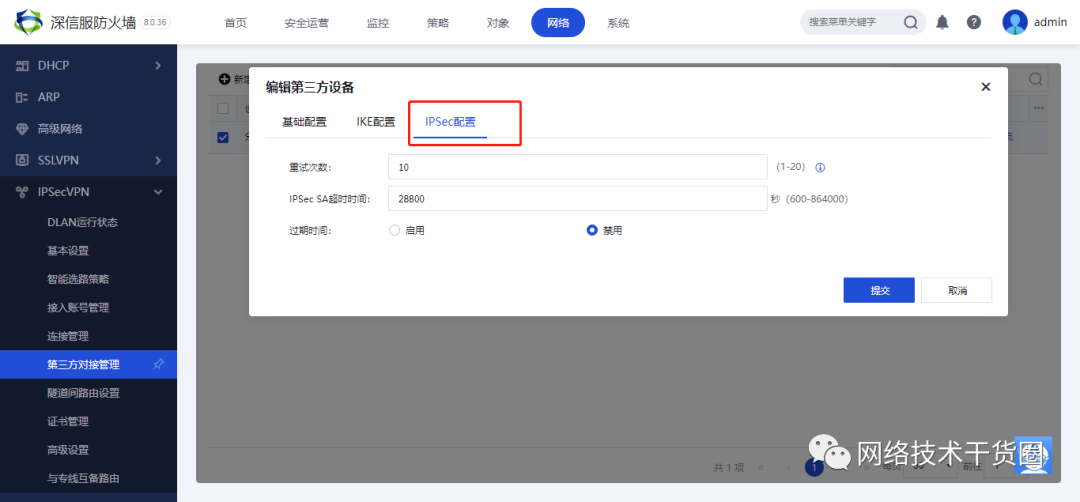The height and width of the screenshot is (502, 1080).
Task: Expand the SSLVPN submenu
Action: (x=158, y=160)
